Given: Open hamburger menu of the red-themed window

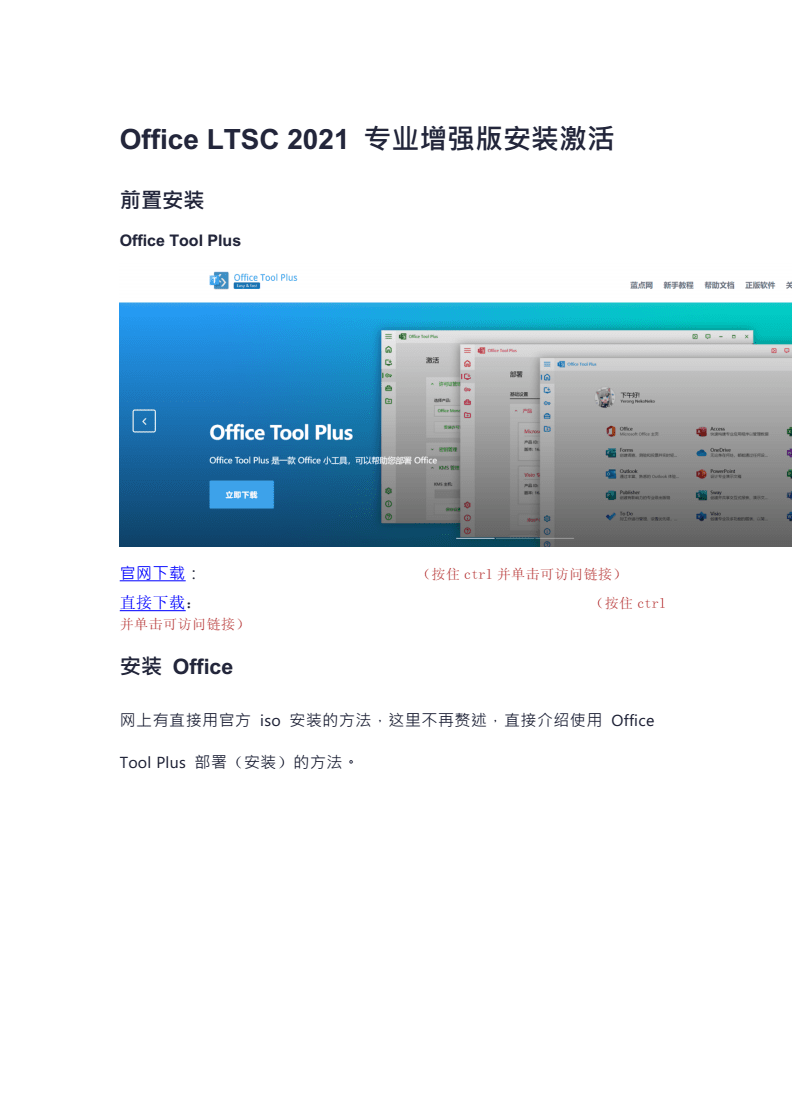Looking at the screenshot, I should 467,351.
